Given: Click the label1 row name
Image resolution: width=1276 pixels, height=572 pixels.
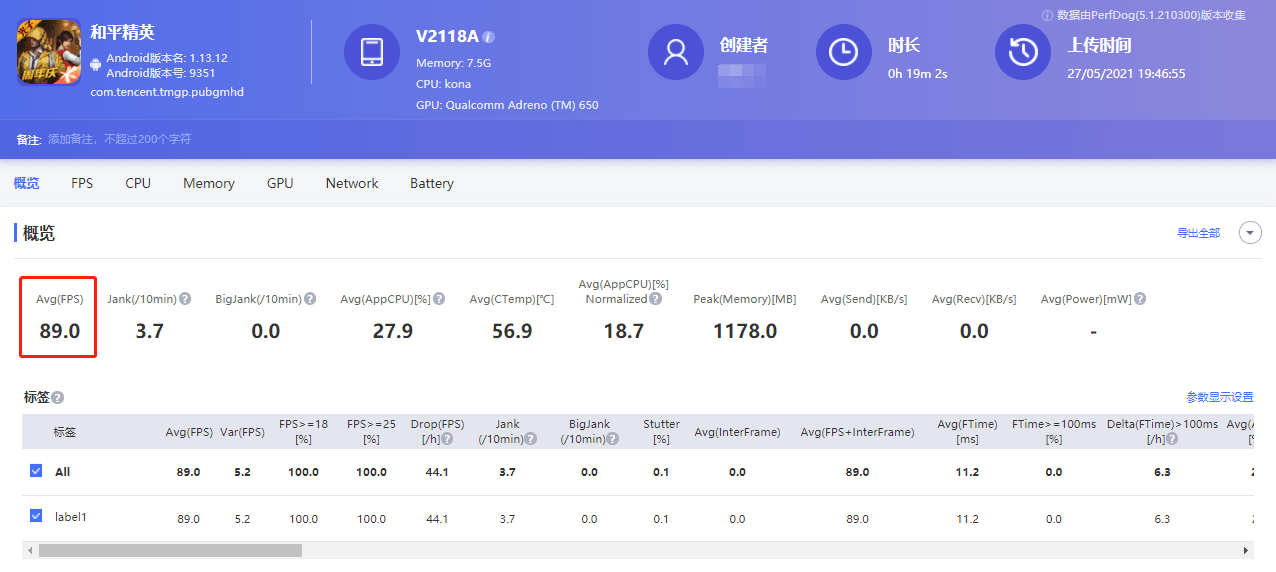Looking at the screenshot, I should 70,517.
